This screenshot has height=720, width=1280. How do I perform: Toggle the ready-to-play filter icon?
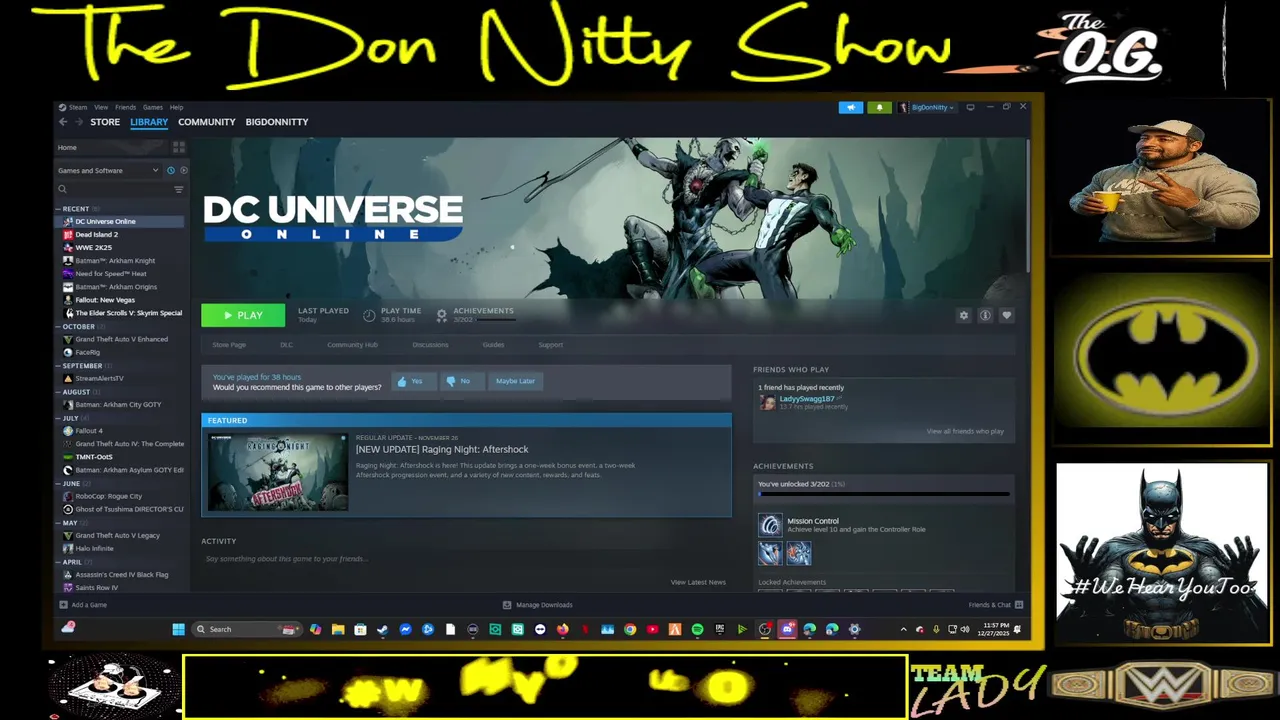pos(183,170)
